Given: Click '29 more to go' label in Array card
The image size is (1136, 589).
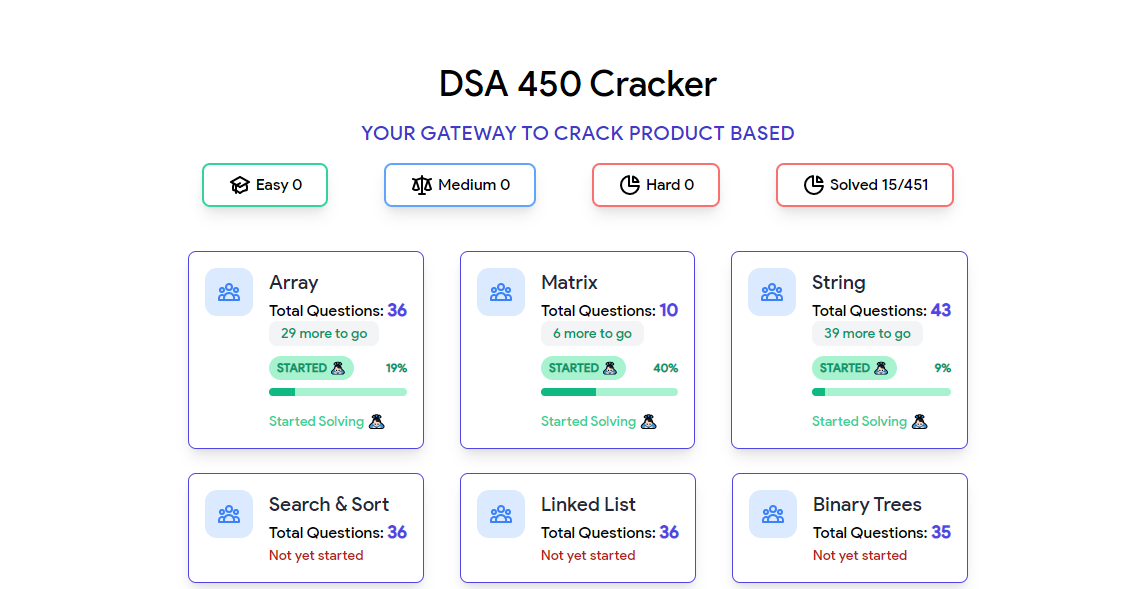Looking at the screenshot, I should 324,333.
